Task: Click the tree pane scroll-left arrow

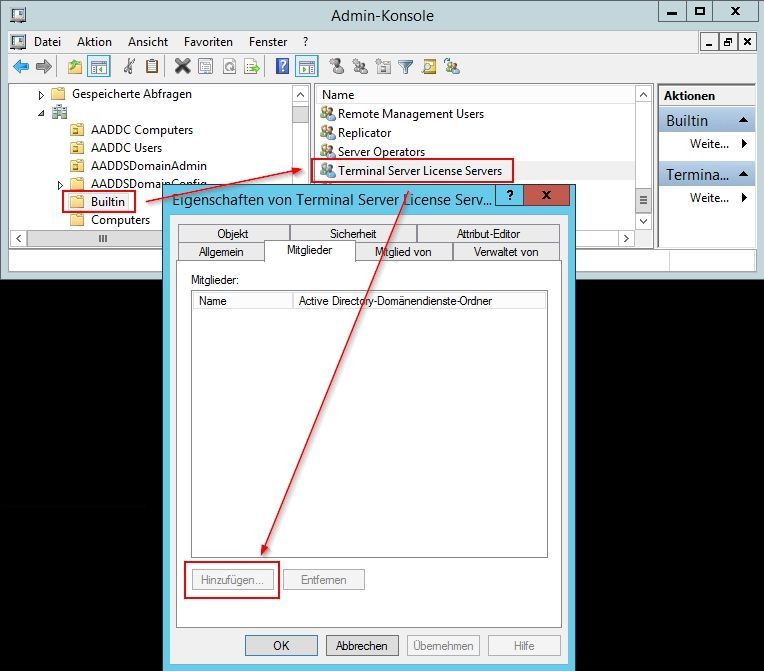Action: pyautogui.click(x=19, y=239)
